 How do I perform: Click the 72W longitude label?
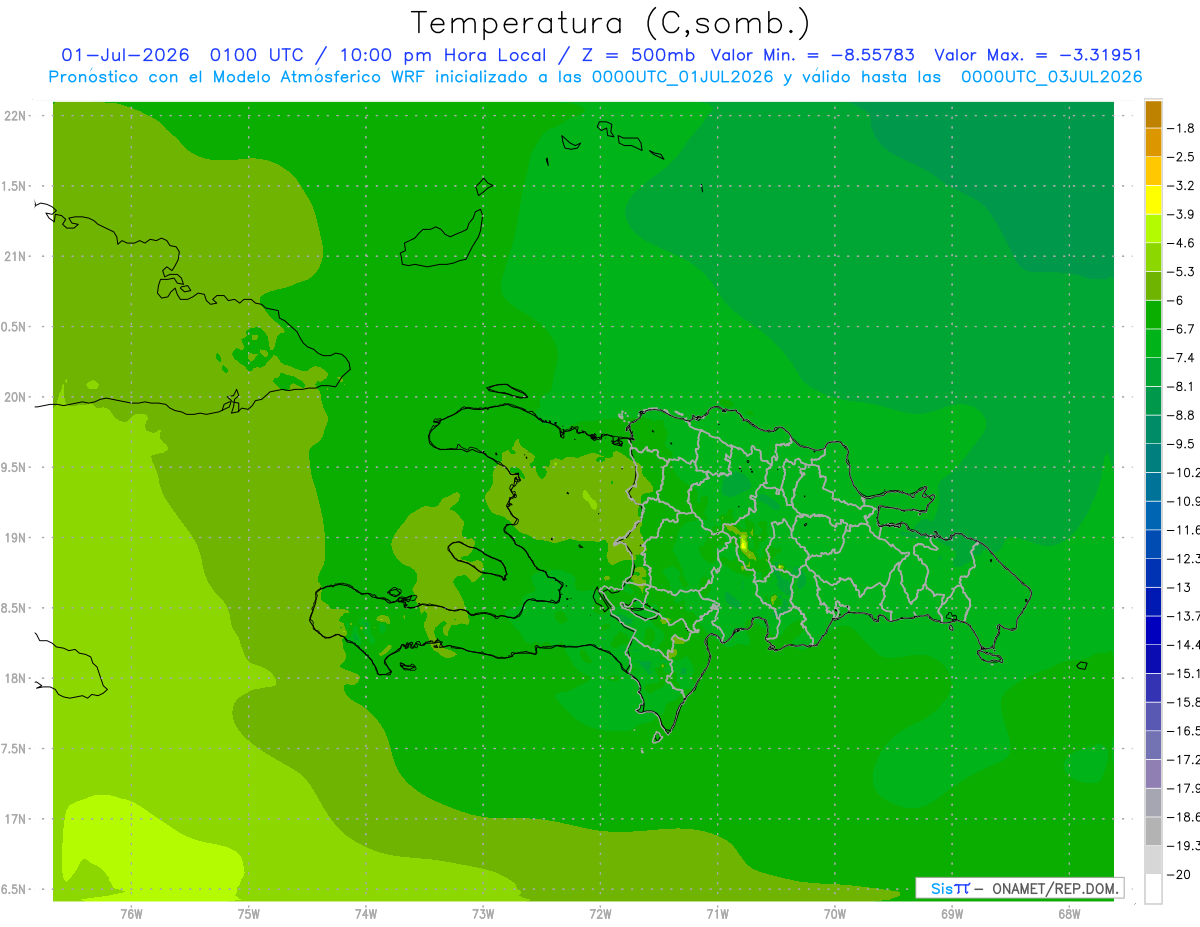click(x=600, y=913)
